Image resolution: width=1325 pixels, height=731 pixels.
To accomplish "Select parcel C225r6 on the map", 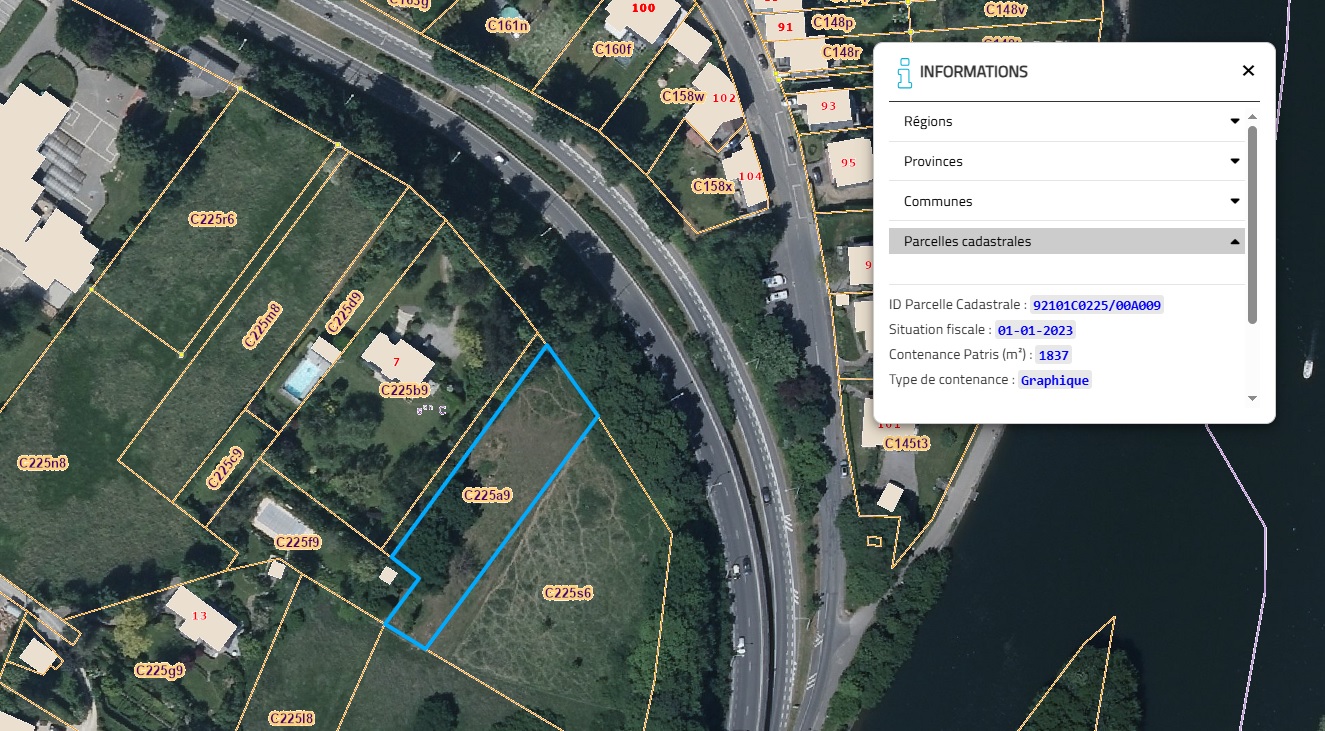I will (212, 218).
